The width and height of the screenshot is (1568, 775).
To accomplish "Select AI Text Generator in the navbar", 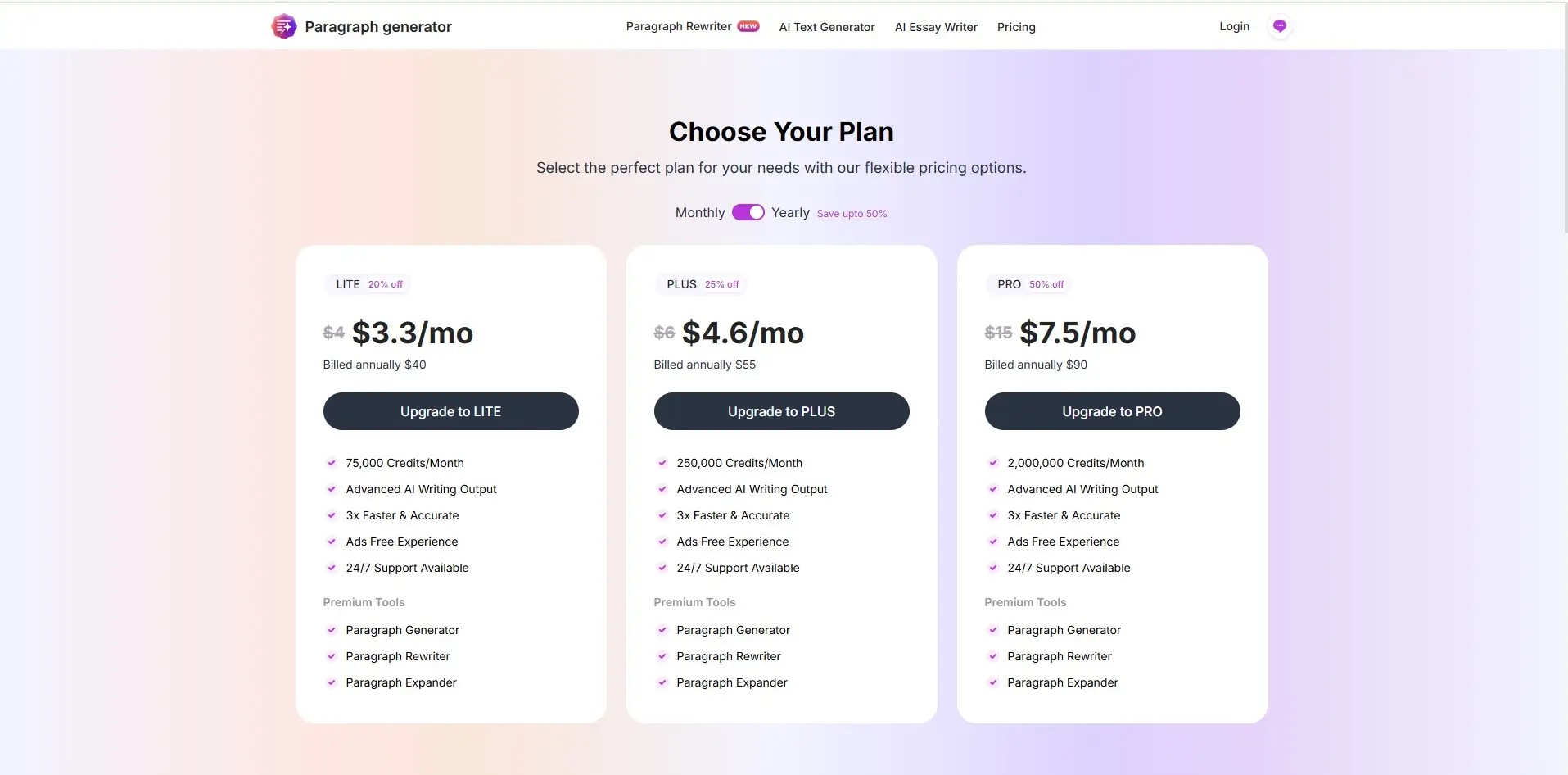I will click(x=826, y=27).
